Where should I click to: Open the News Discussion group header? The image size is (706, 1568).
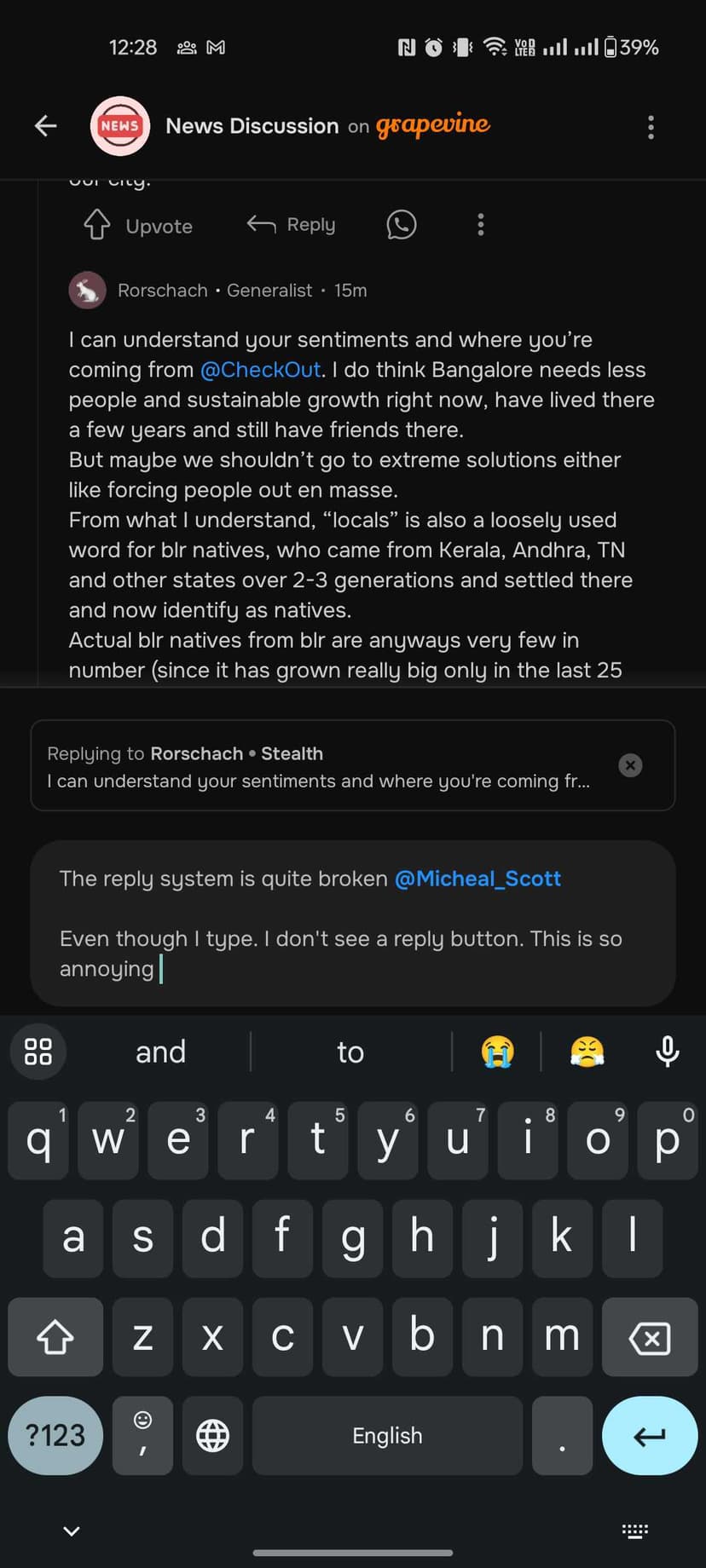coord(252,125)
